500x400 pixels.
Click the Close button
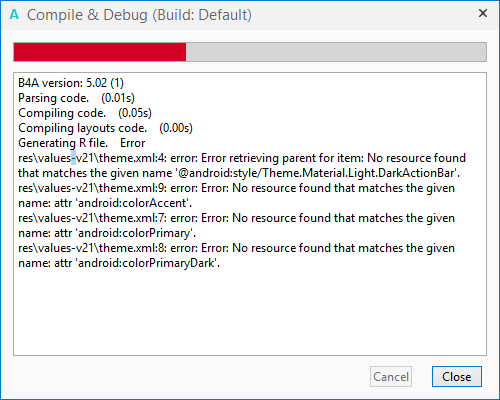pos(457,377)
